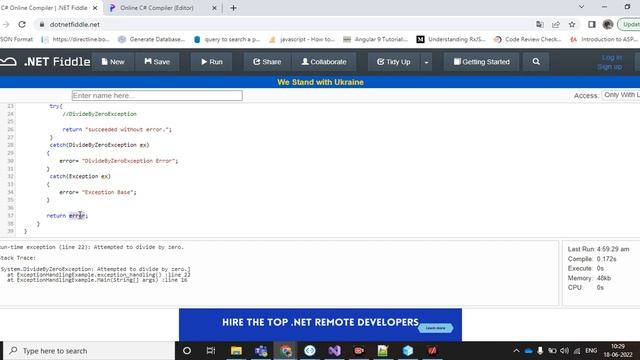This screenshot has width=640, height=360.
Task: Switch to the C# Online Compiler .NET Fiddle tab
Action: (44, 8)
